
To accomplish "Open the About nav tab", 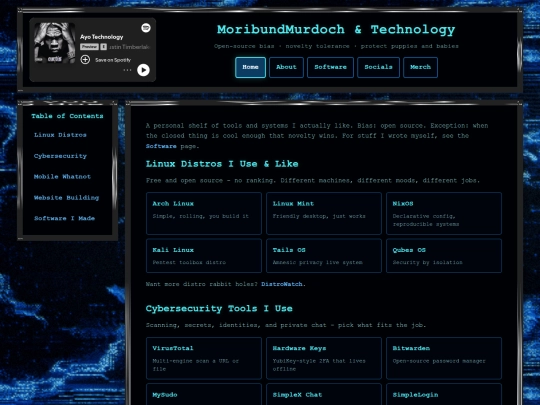I will 286,67.
